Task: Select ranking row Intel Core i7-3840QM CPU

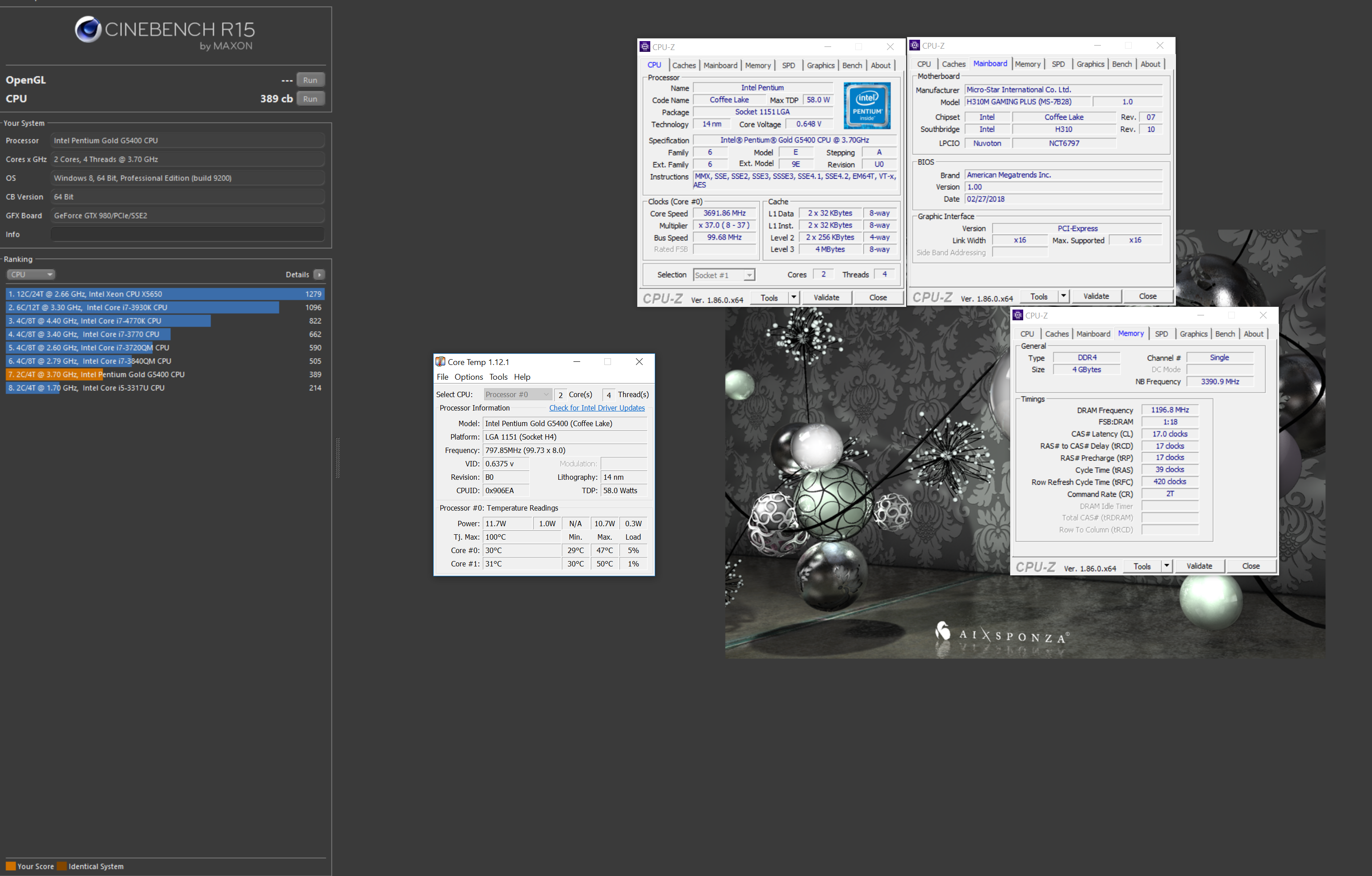Action: pos(165,361)
